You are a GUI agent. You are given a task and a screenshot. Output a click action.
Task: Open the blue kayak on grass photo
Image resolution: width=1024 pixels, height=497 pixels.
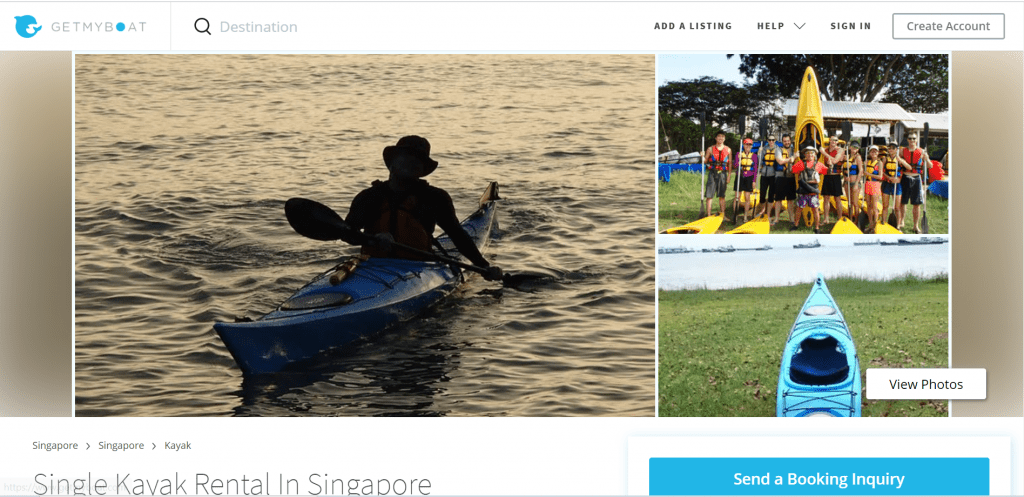pyautogui.click(x=803, y=326)
